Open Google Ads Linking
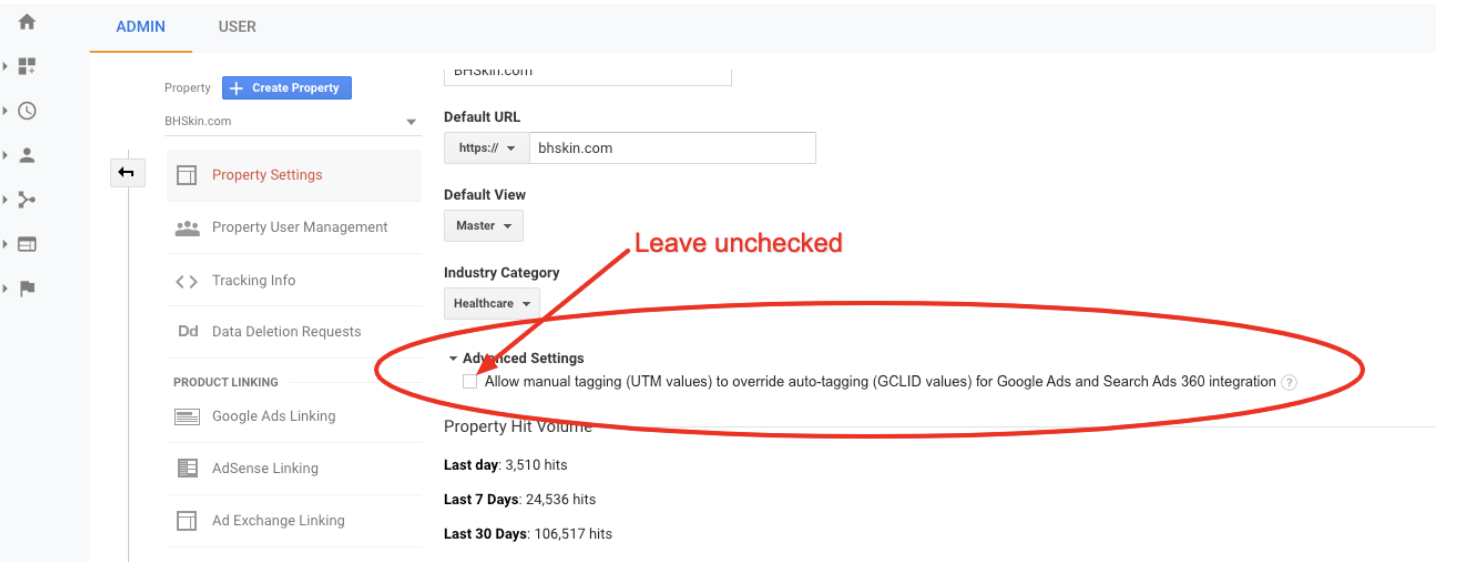This screenshot has width=1480, height=570. 273,416
